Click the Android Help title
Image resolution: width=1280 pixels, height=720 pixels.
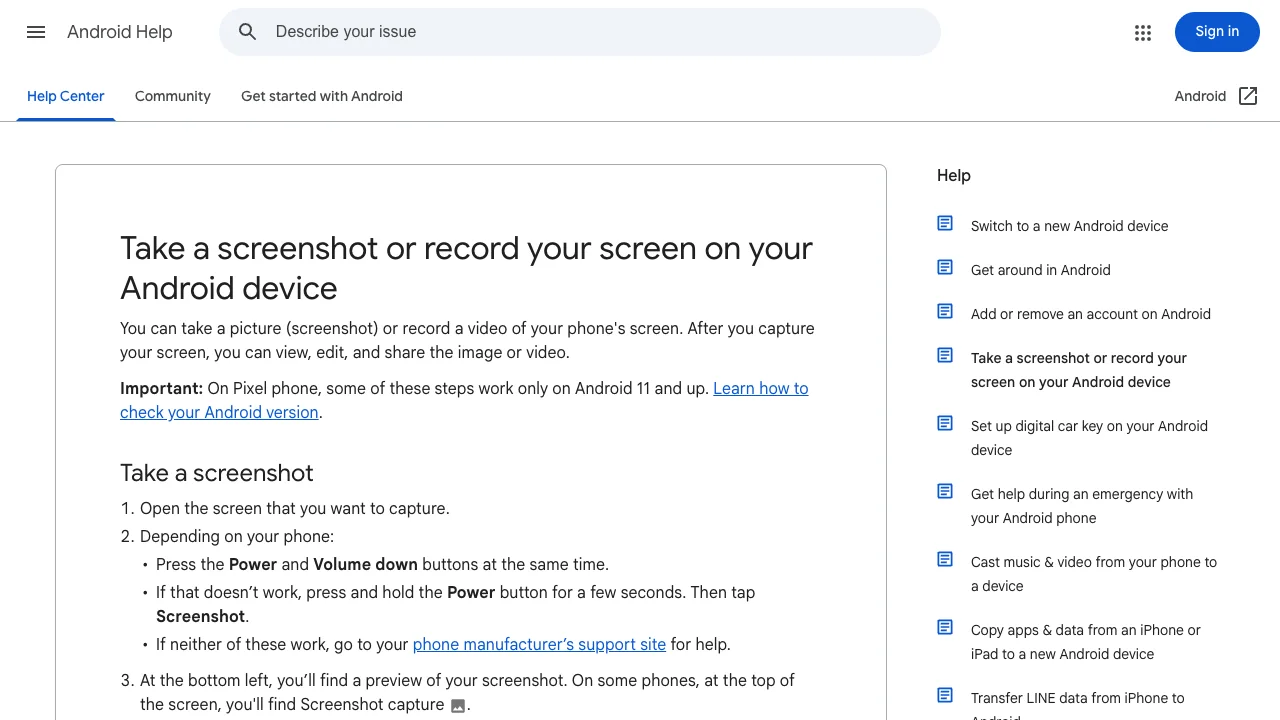coord(120,32)
